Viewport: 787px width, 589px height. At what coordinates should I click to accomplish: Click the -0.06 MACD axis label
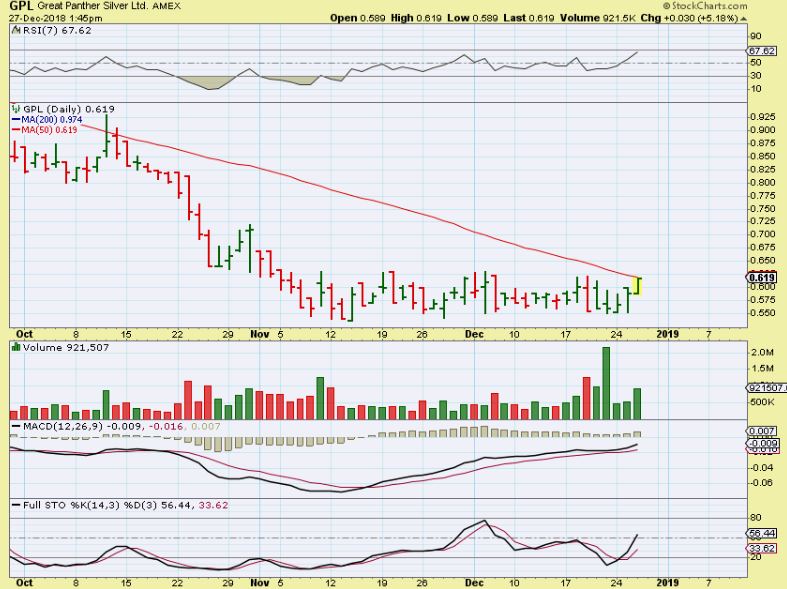click(761, 483)
